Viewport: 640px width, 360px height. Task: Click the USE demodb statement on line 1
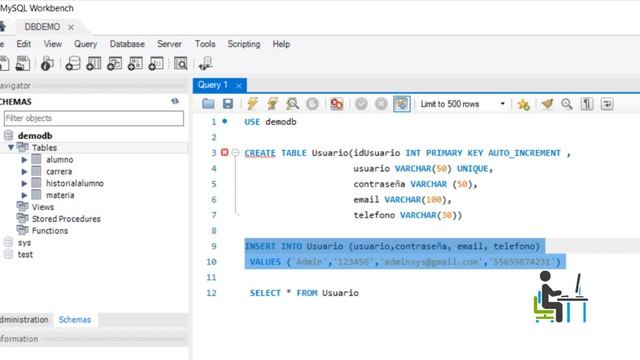[x=270, y=122]
